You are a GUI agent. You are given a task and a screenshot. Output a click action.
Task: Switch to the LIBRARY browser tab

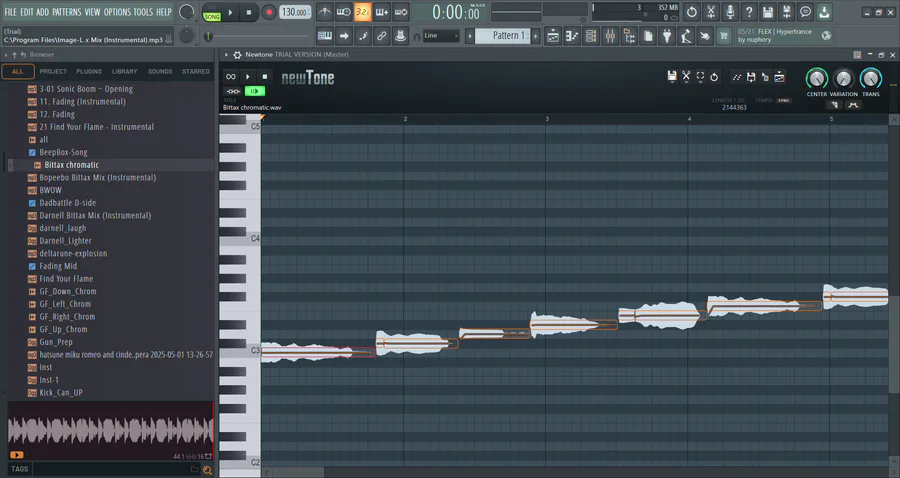point(125,72)
